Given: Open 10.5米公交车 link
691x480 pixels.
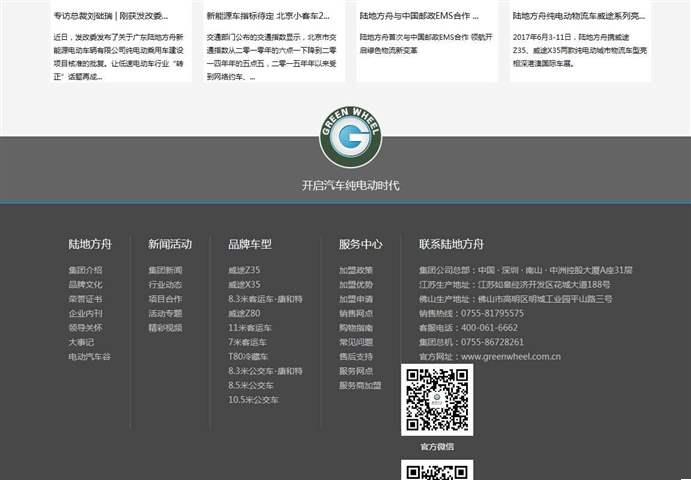Looking at the screenshot, I should coord(253,400).
